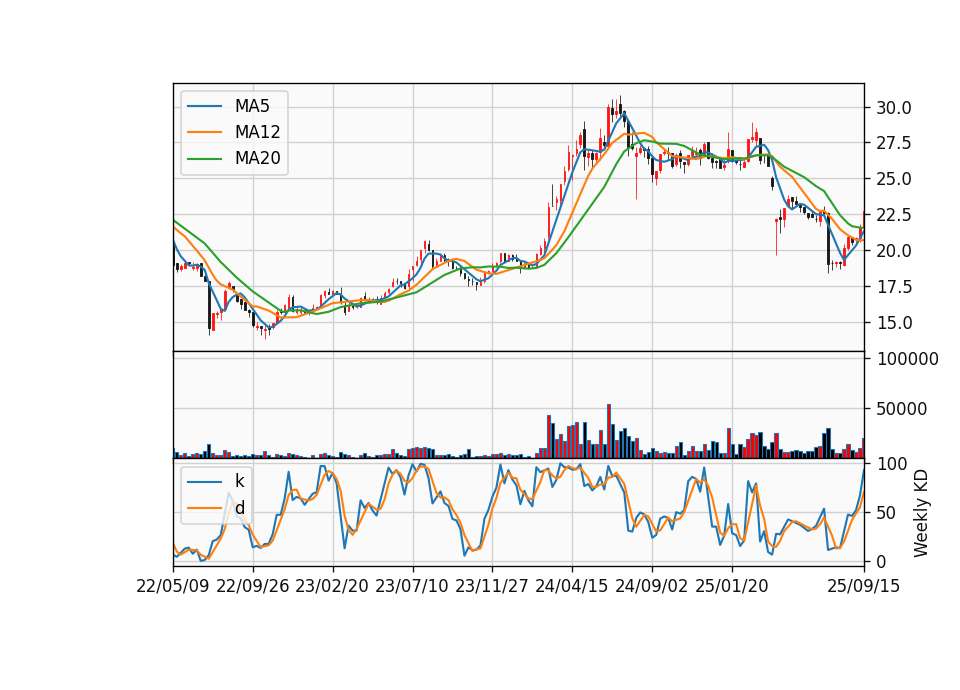Click the 22/09/26 date tick label
This screenshot has width=960, height=690.
tap(253, 586)
